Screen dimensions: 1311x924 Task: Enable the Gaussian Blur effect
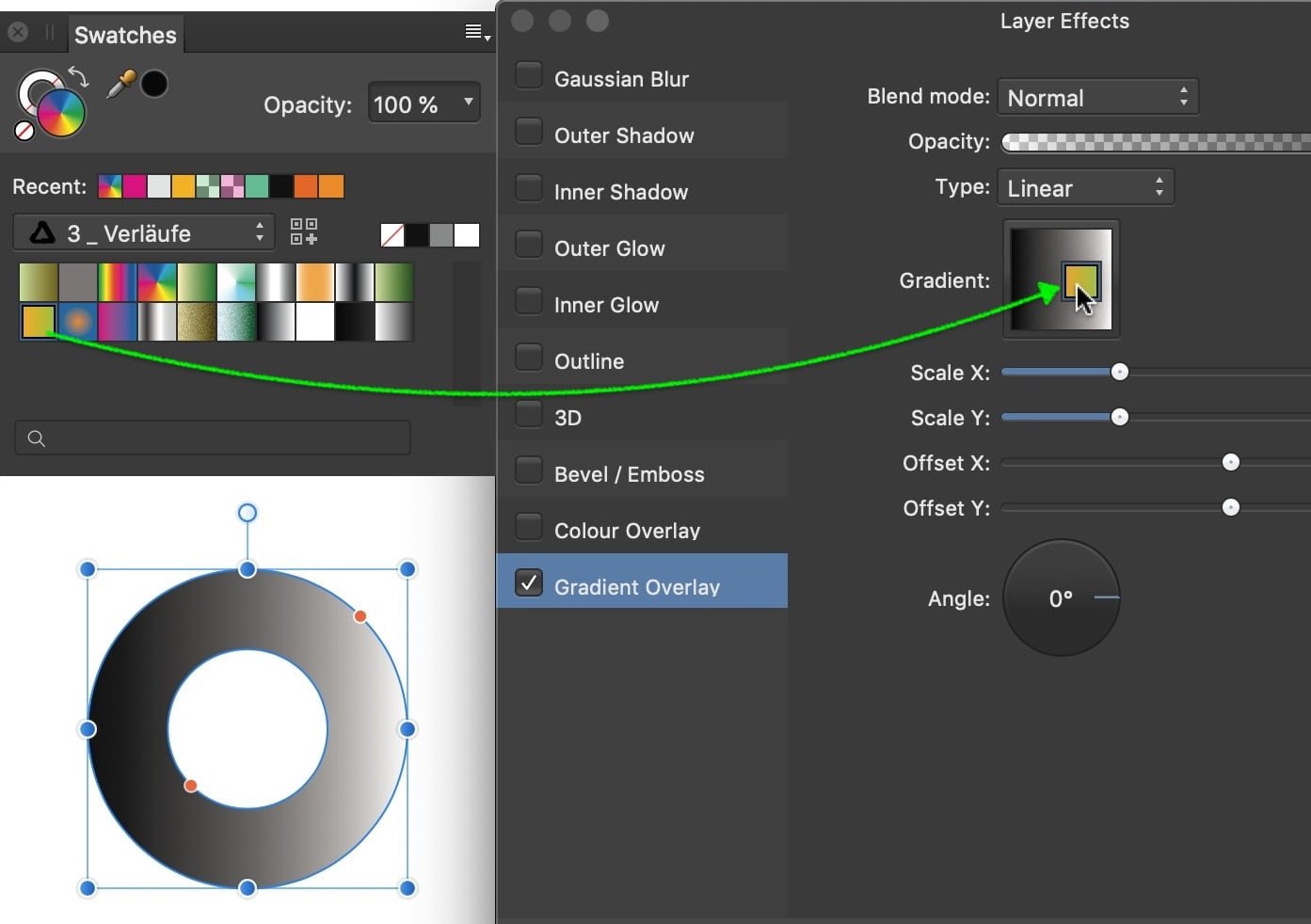[528, 74]
